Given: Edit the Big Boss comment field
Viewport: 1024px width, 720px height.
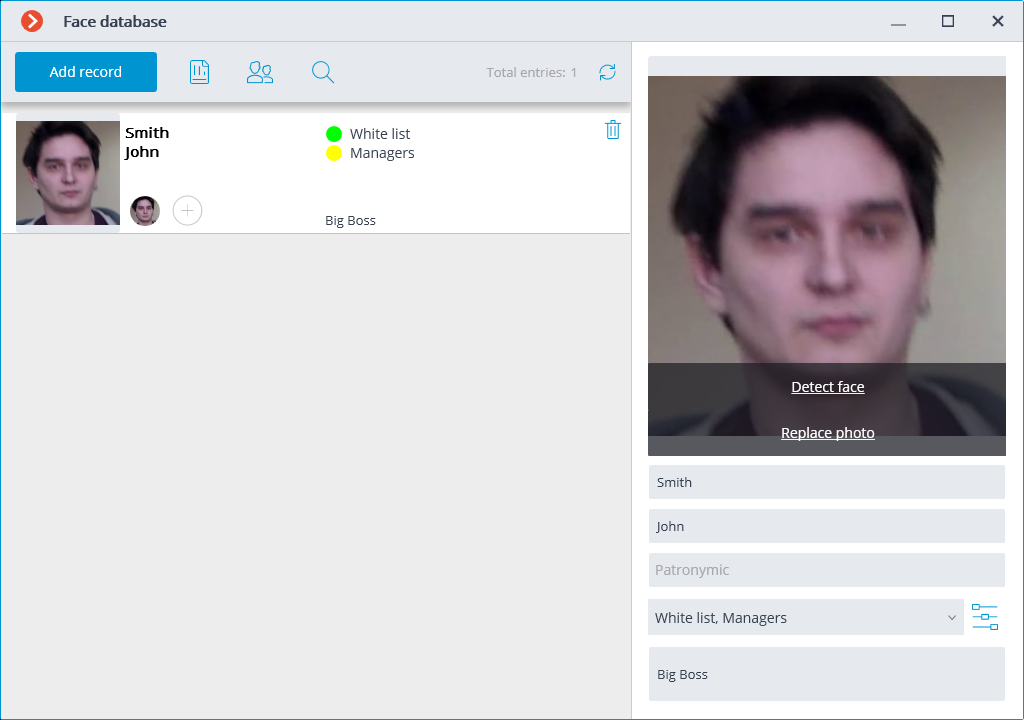Looking at the screenshot, I should click(827, 674).
